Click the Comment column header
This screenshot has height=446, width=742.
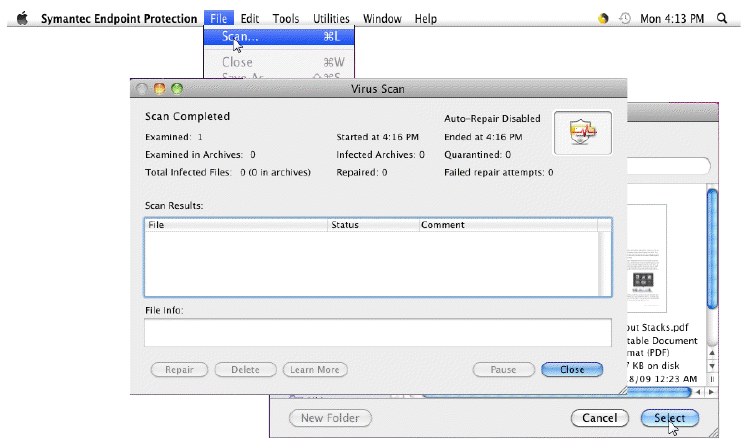tap(508, 225)
